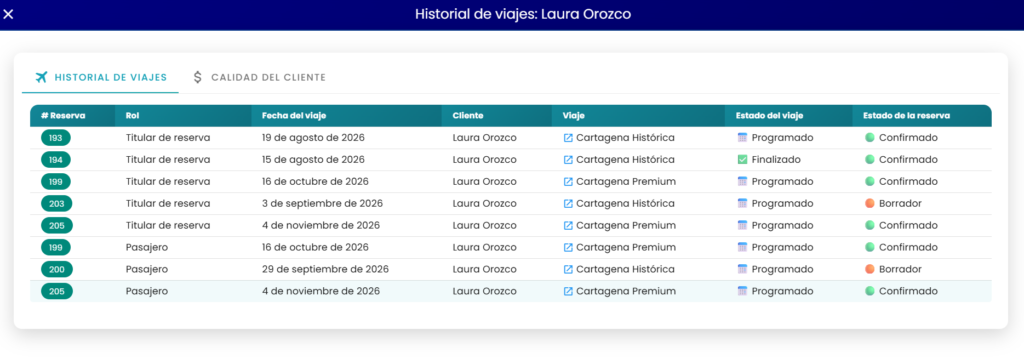Open trip link icon for reservation 203
The width and height of the screenshot is (1024, 364).
coord(568,203)
